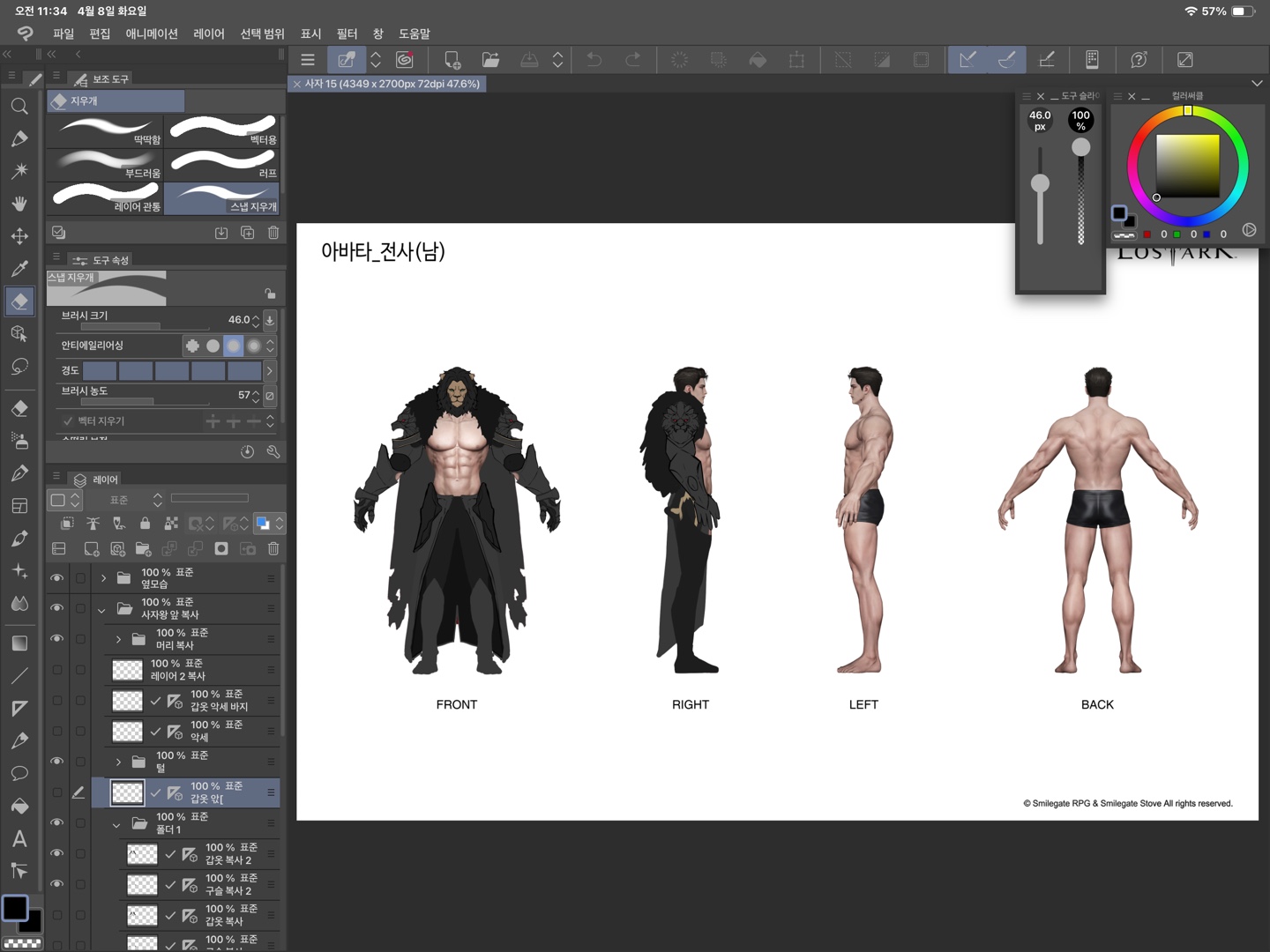The width and height of the screenshot is (1270, 952).
Task: Select the Gradient tool
Action: [19, 643]
